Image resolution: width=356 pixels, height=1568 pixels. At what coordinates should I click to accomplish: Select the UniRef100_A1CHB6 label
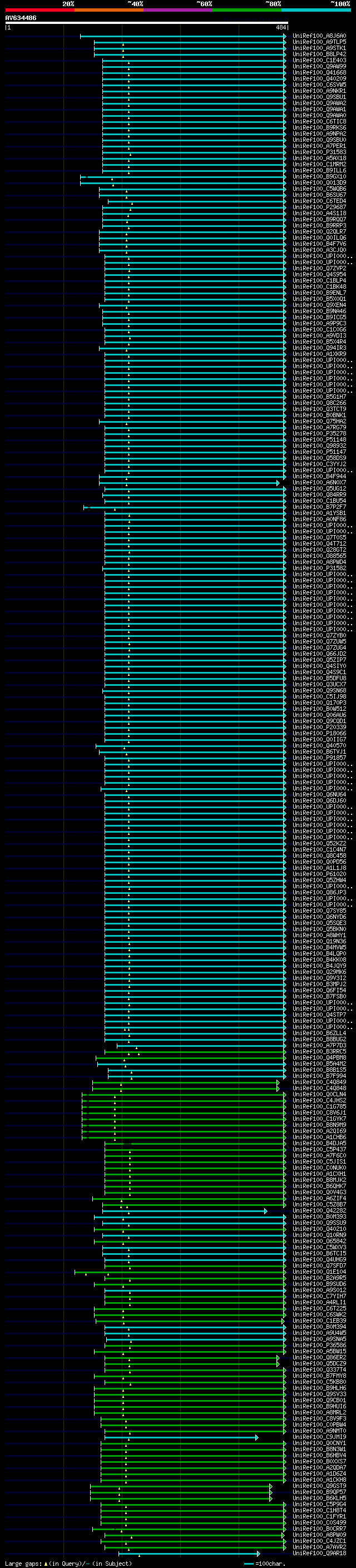[x=319, y=1137]
